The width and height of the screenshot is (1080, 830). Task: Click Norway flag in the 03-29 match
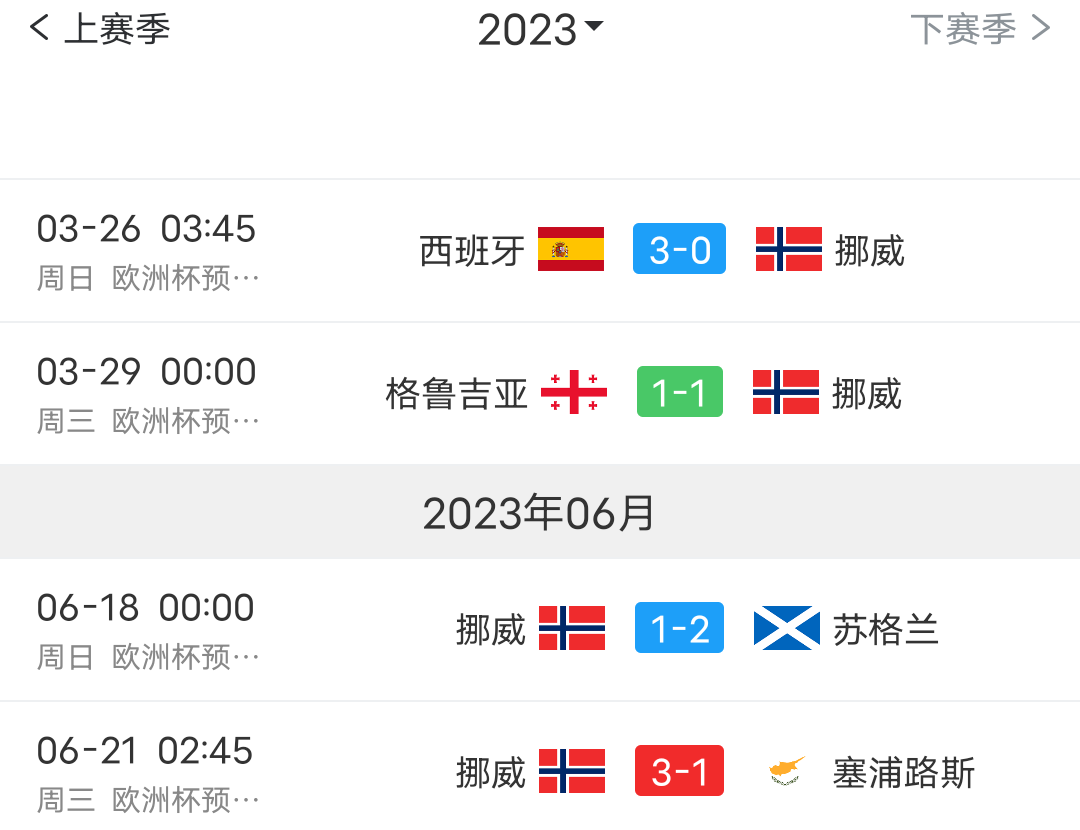pyautogui.click(x=786, y=392)
